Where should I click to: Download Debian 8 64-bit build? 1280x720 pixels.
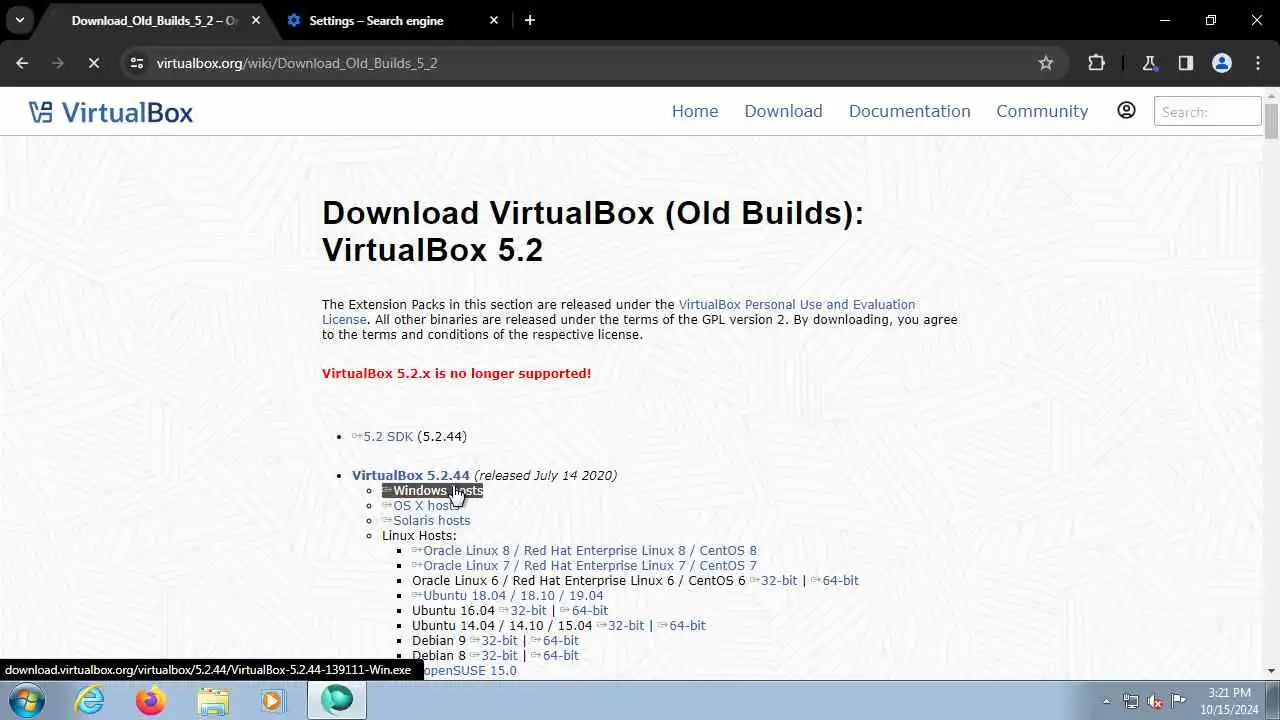[554, 655]
